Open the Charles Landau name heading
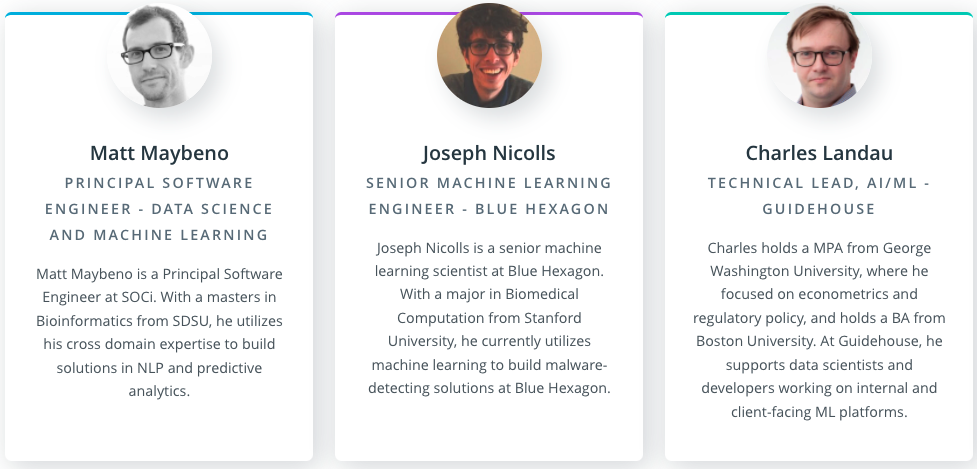The height and width of the screenshot is (469, 977). (819, 153)
